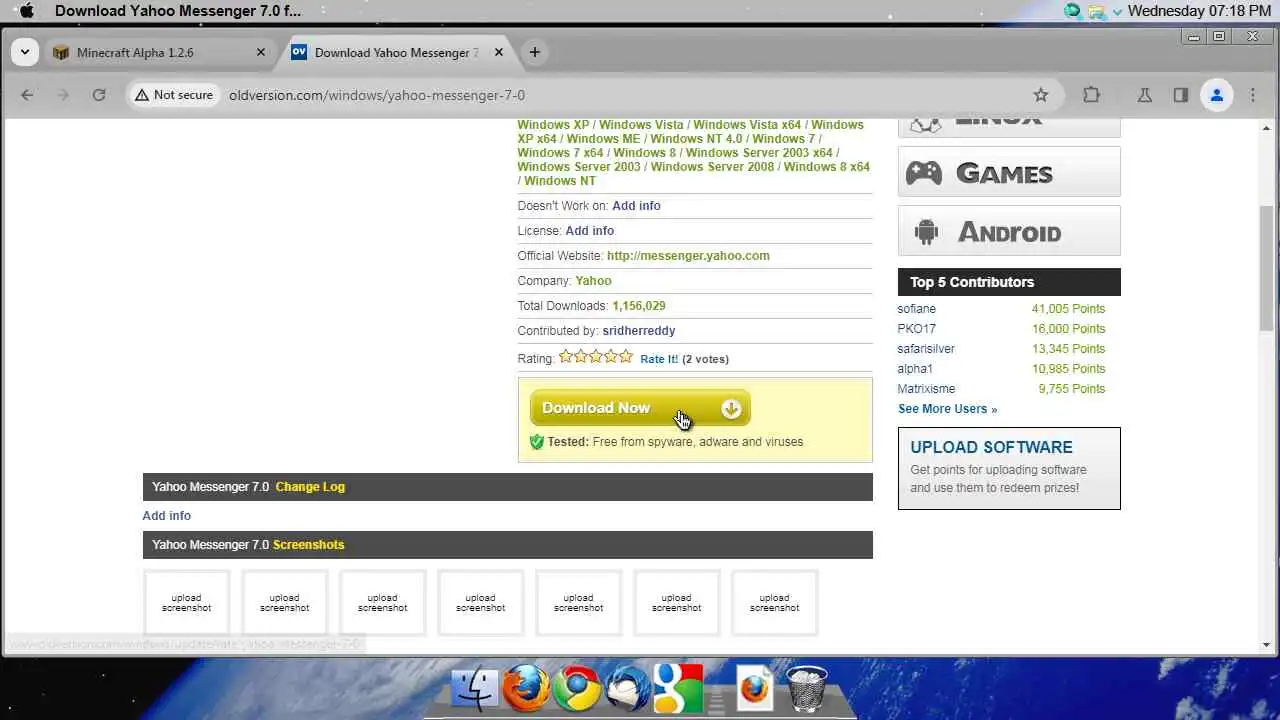Open contributor safarisilver
1280x720 pixels.
[926, 349]
